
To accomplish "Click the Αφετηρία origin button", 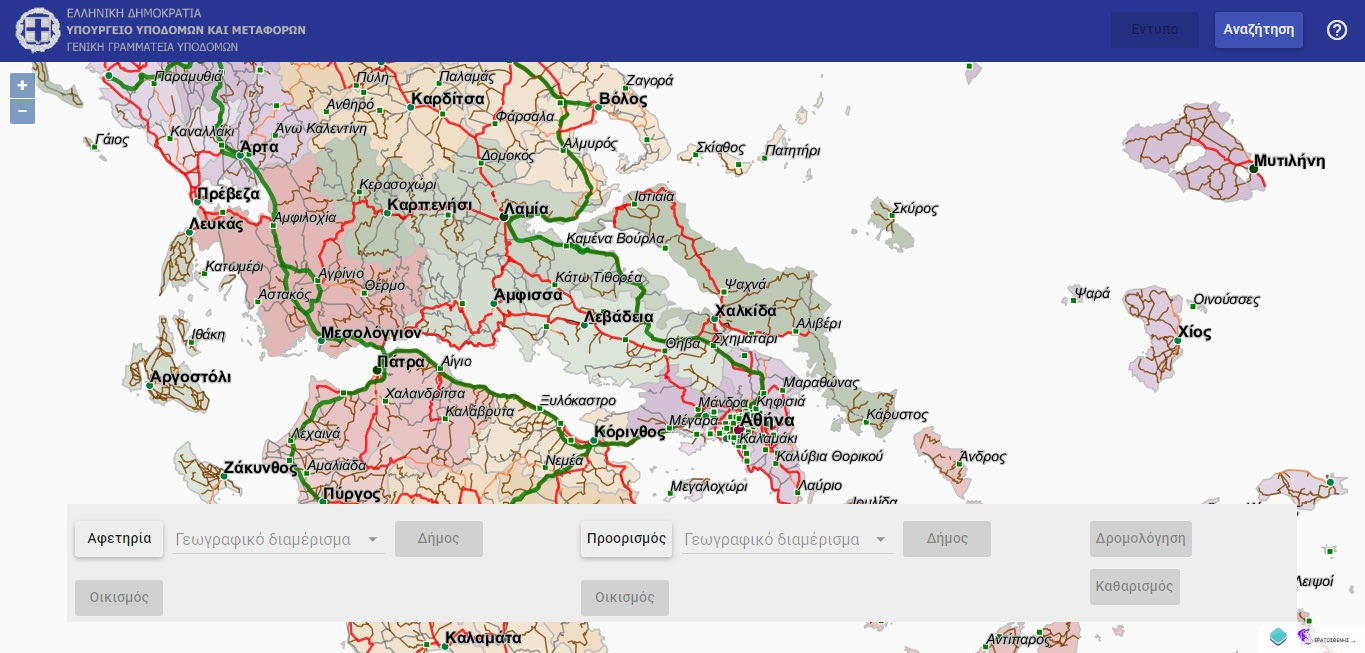I will pos(119,539).
